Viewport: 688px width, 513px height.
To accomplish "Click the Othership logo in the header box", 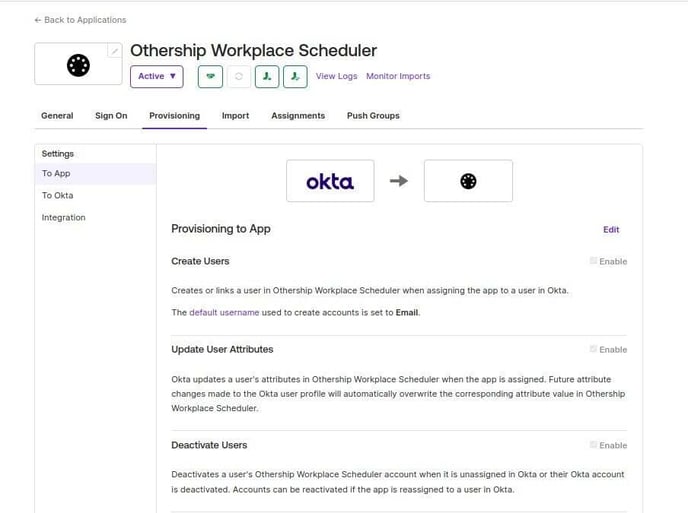I will click(79, 65).
